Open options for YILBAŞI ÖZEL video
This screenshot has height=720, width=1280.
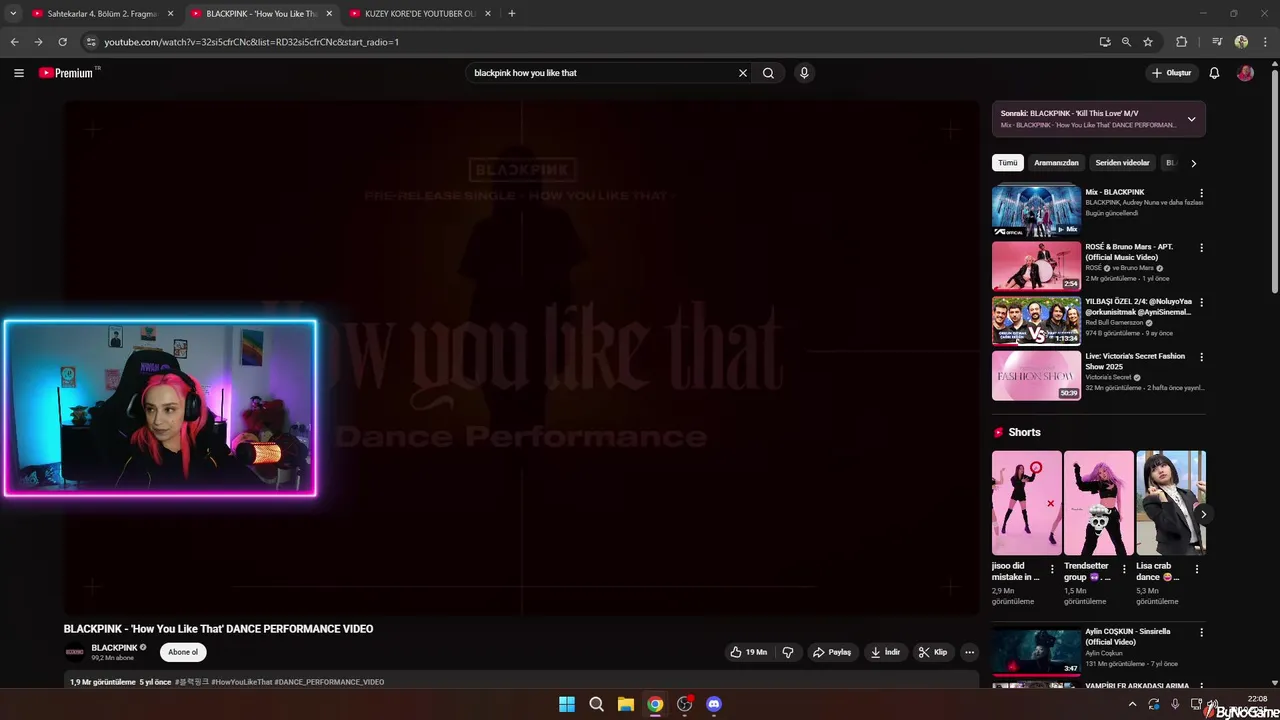click(x=1201, y=302)
